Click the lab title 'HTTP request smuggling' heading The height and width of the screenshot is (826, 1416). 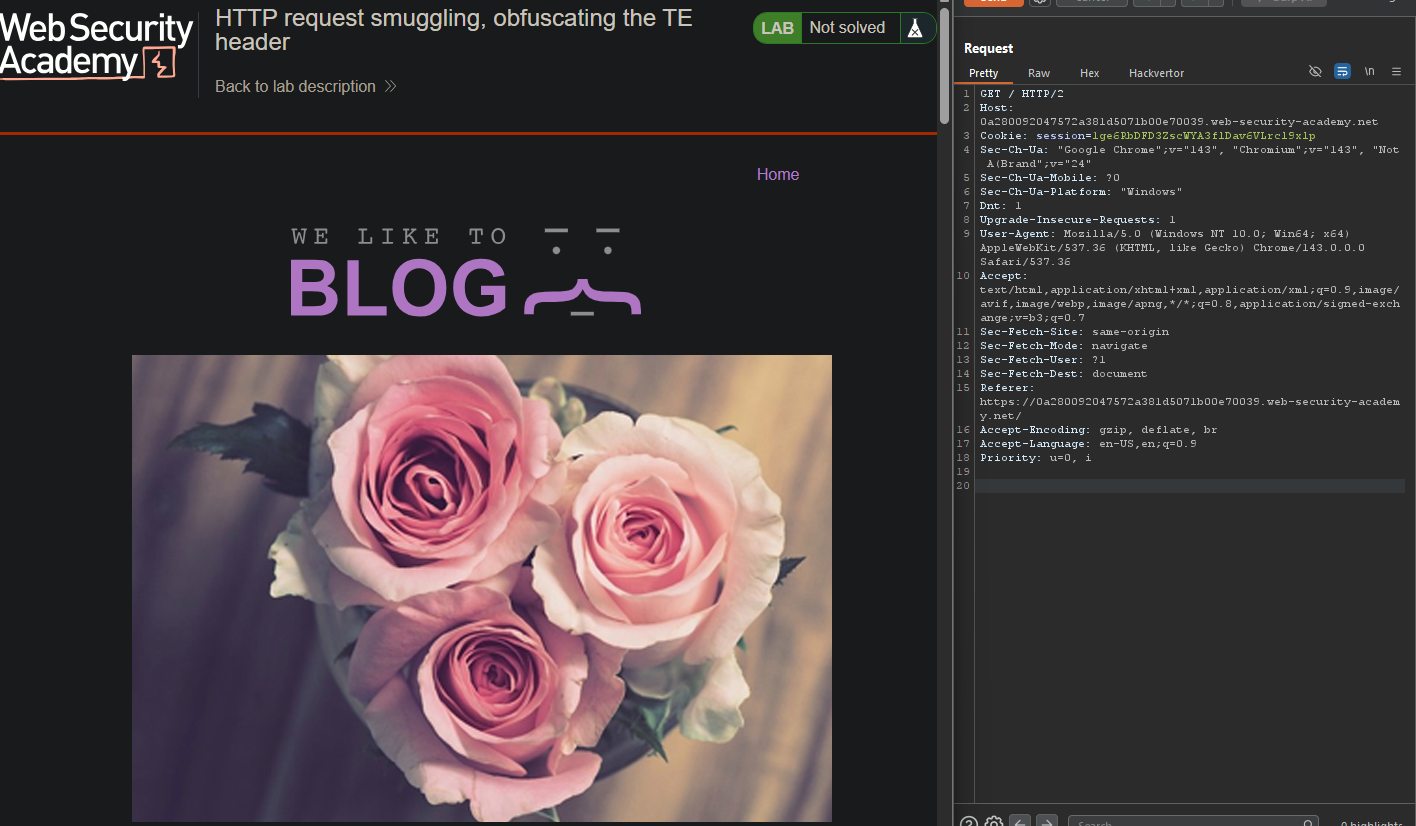(x=454, y=30)
